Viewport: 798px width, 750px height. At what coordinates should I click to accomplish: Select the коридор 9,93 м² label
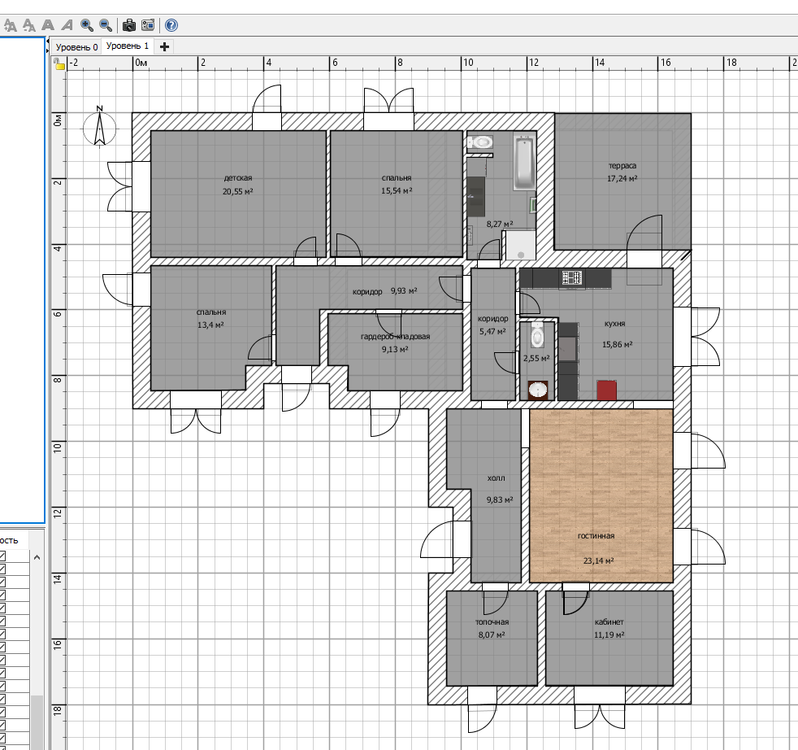pos(385,291)
